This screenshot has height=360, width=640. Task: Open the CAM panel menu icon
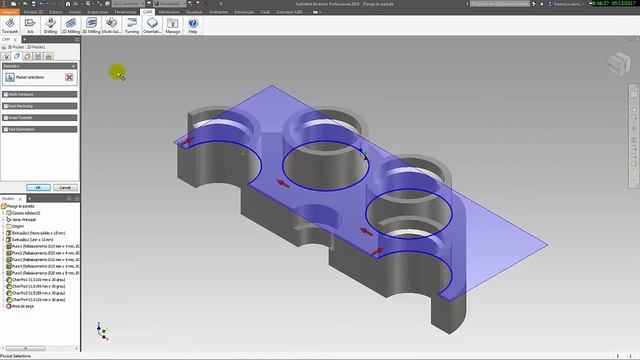pyautogui.click(x=77, y=39)
